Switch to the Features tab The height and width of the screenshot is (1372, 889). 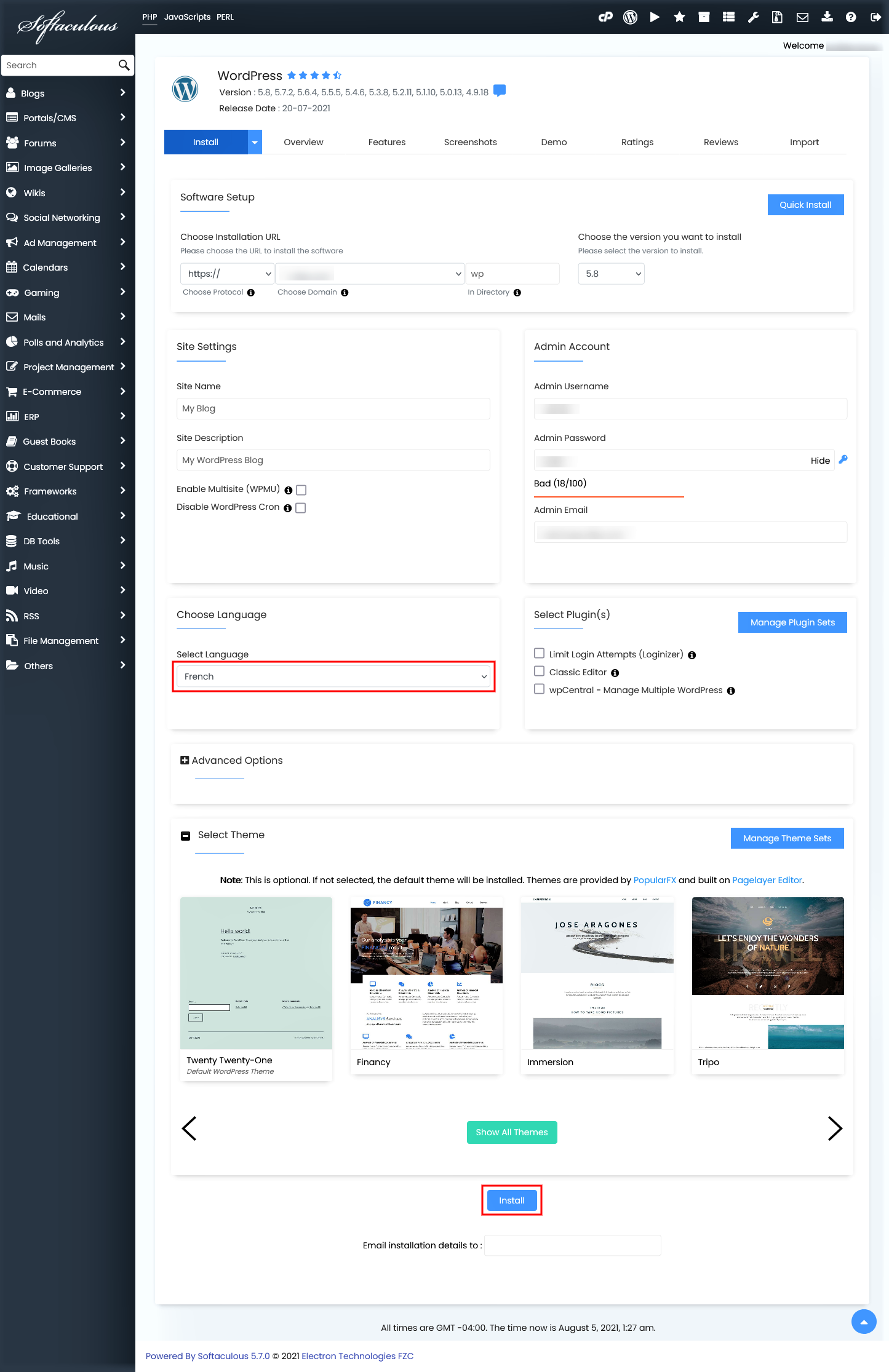point(387,142)
